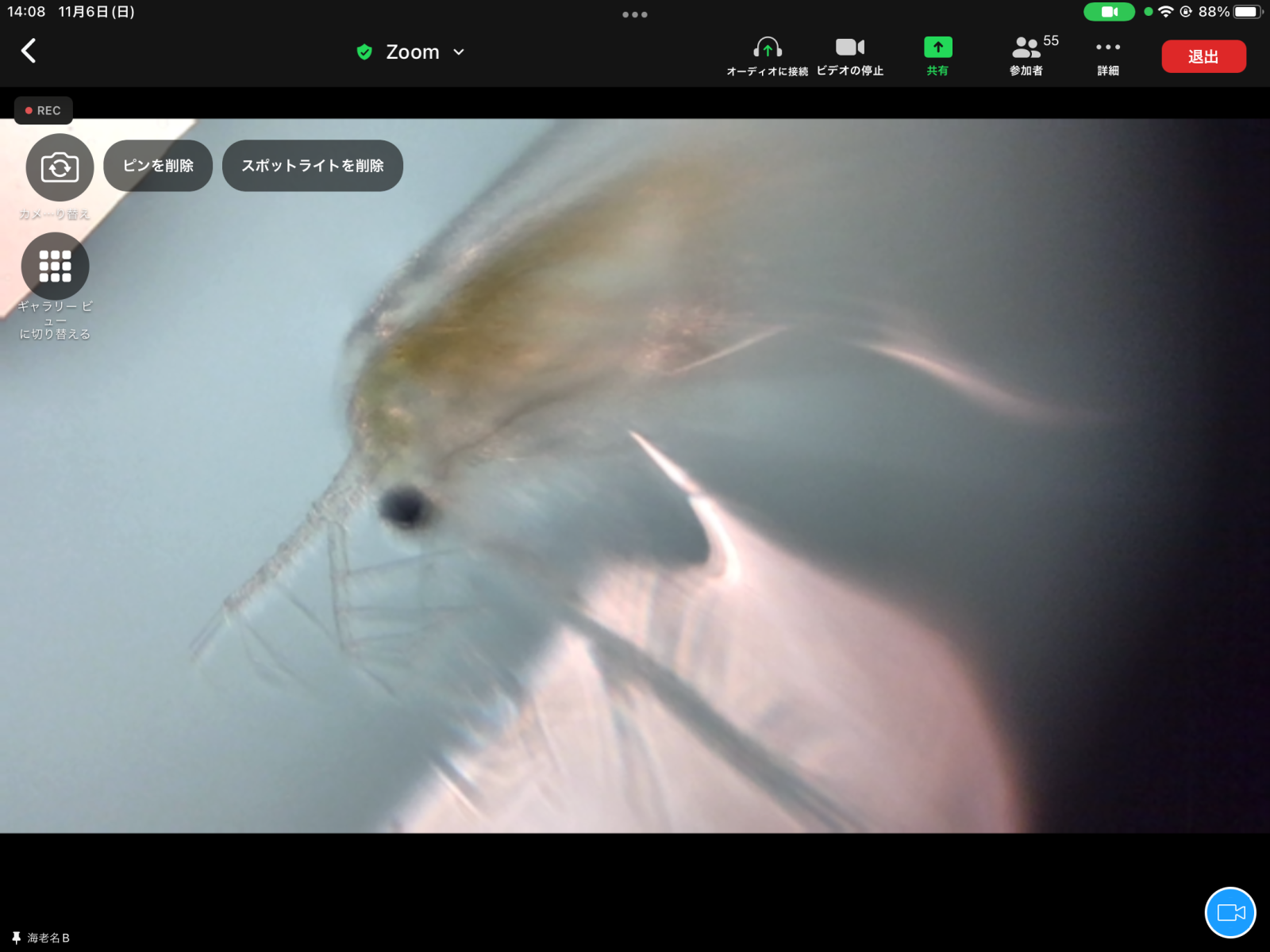Screen dimensions: 1270x952
Task: Tap the REC recording indicator
Action: [x=44, y=110]
